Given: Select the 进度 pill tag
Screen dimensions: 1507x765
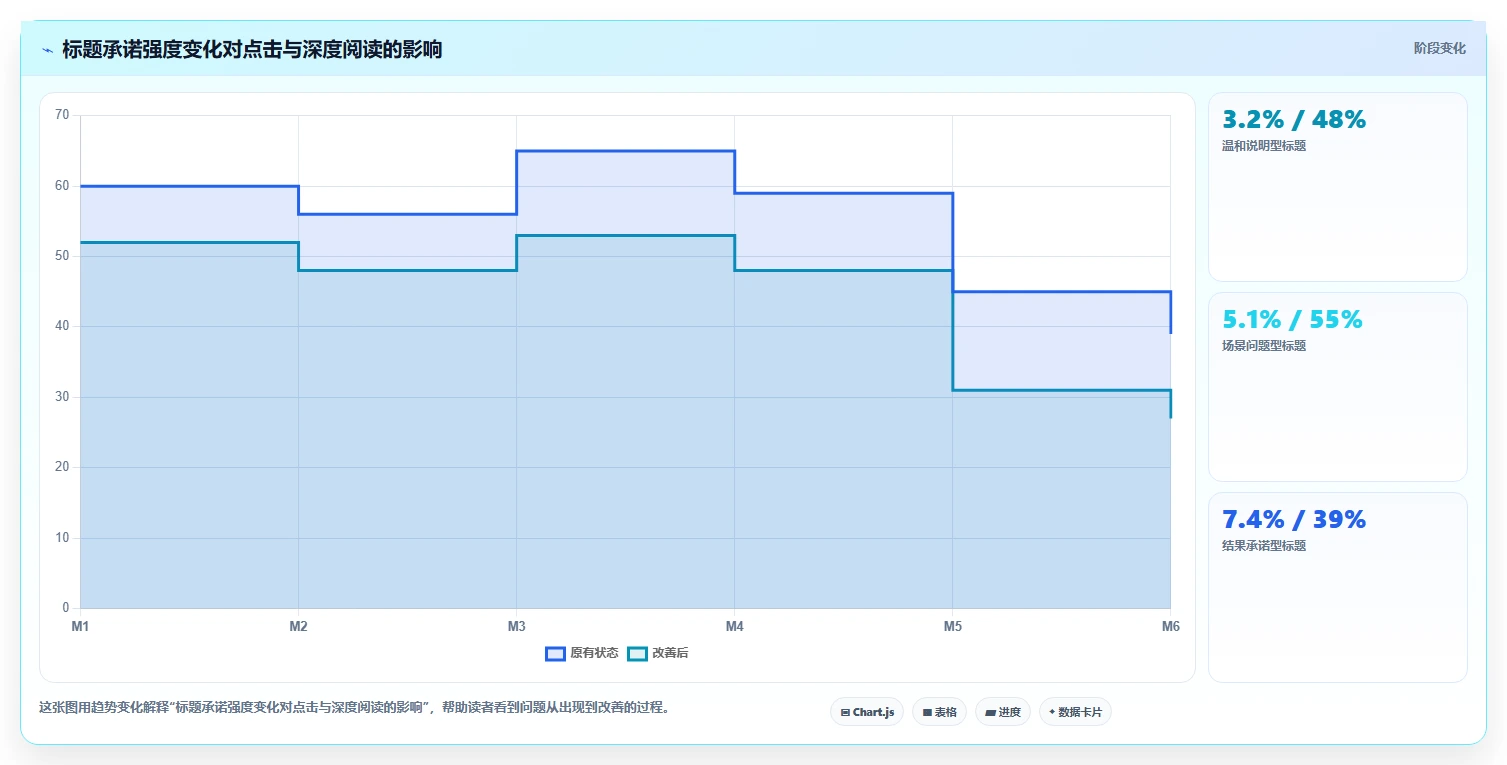Looking at the screenshot, I should [x=1003, y=712].
